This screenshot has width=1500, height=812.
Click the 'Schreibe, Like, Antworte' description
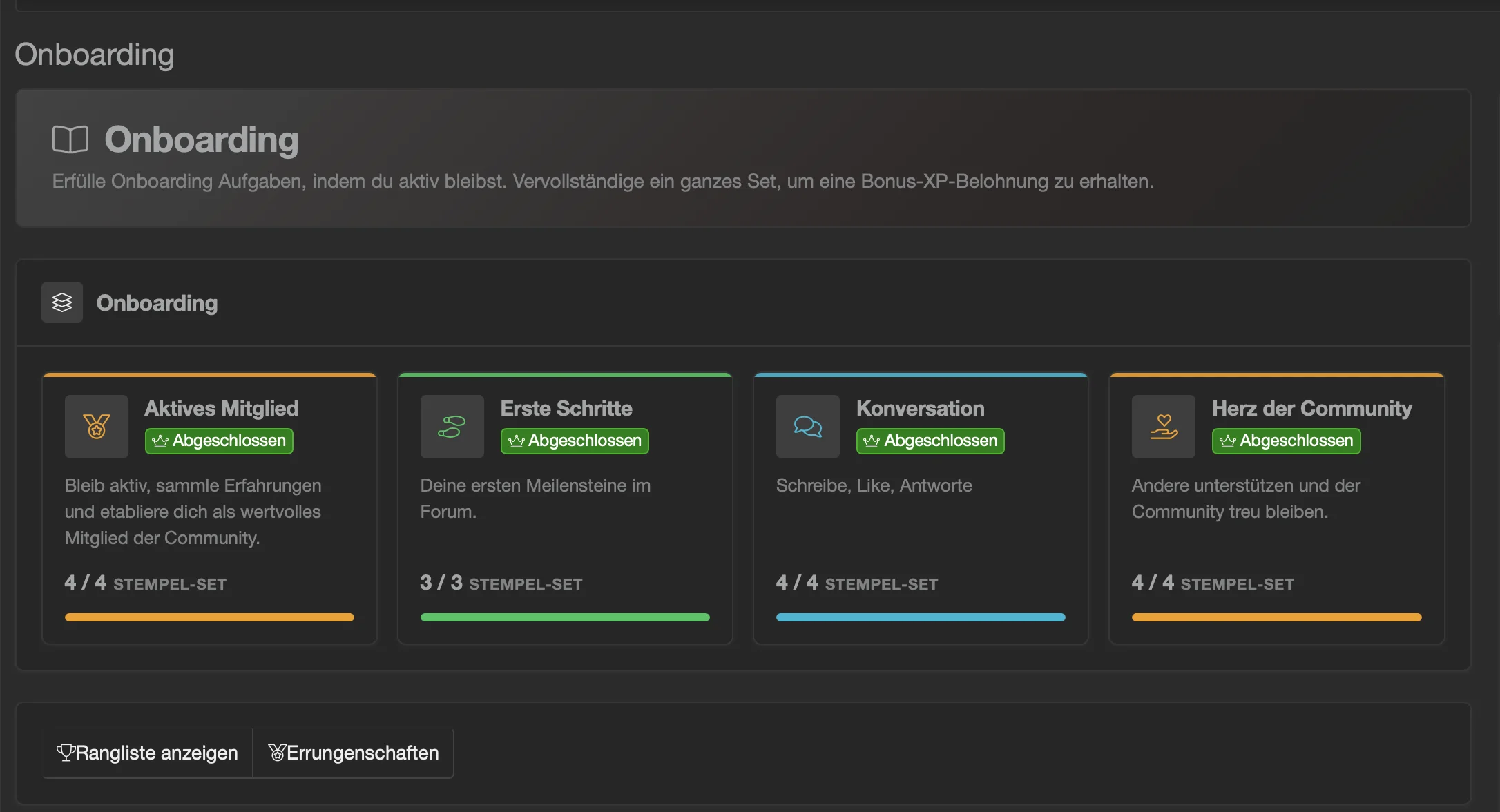[x=874, y=485]
